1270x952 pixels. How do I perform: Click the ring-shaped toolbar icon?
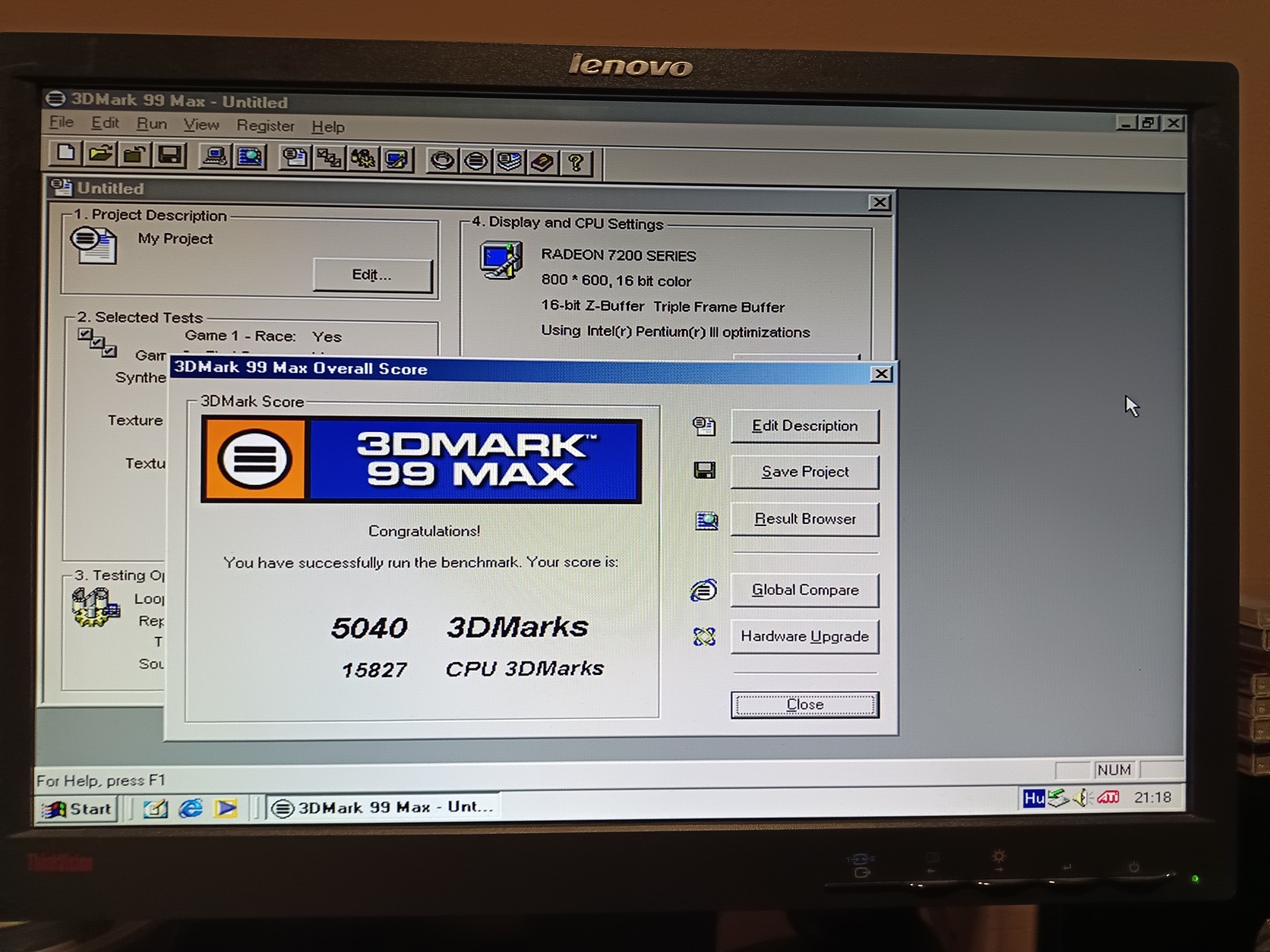pos(442,161)
